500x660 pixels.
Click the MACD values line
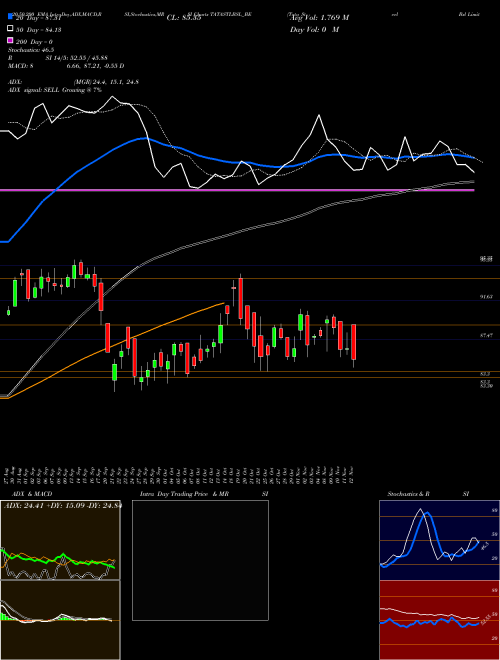click(x=66, y=66)
